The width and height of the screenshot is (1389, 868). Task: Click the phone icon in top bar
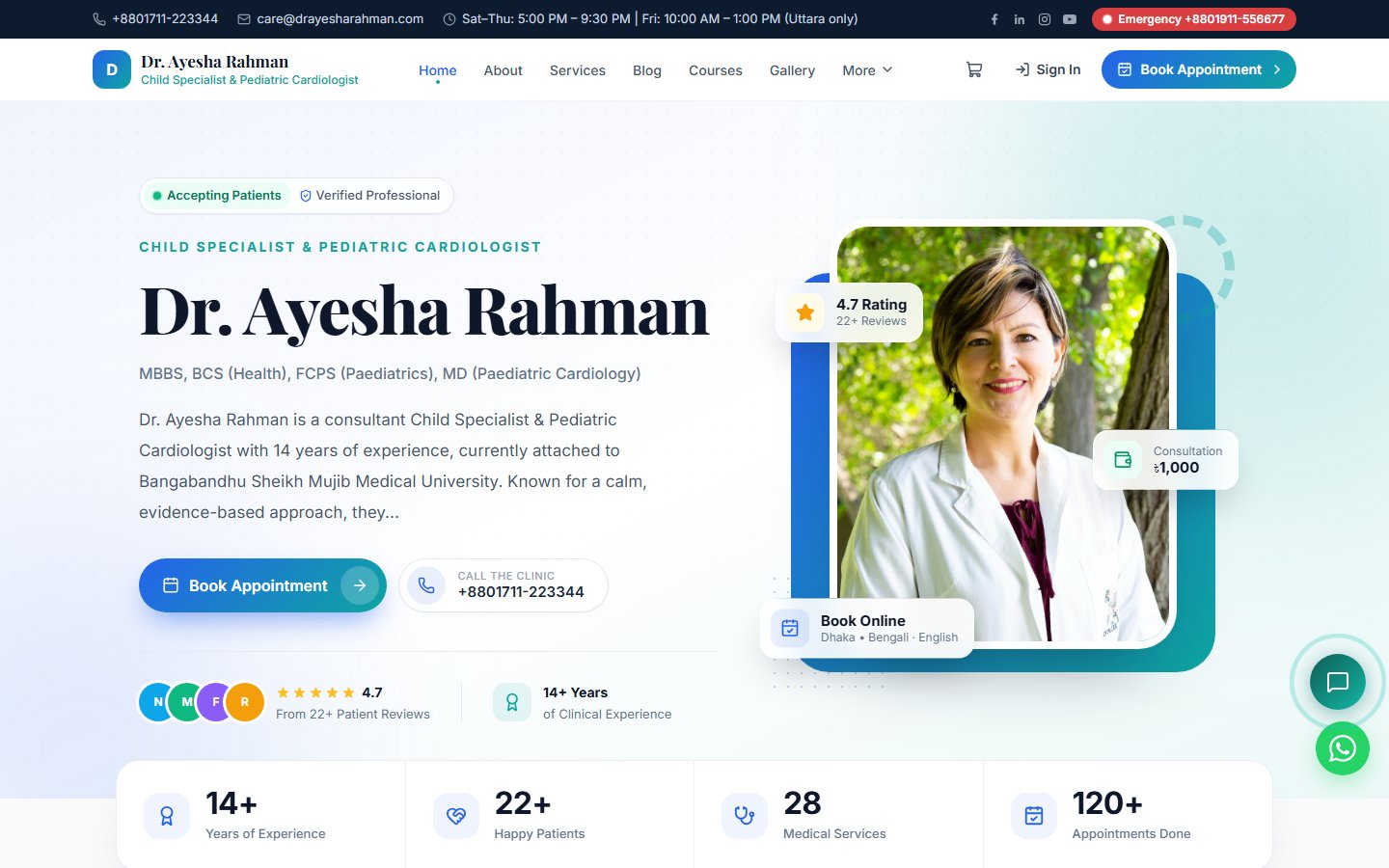tap(99, 19)
